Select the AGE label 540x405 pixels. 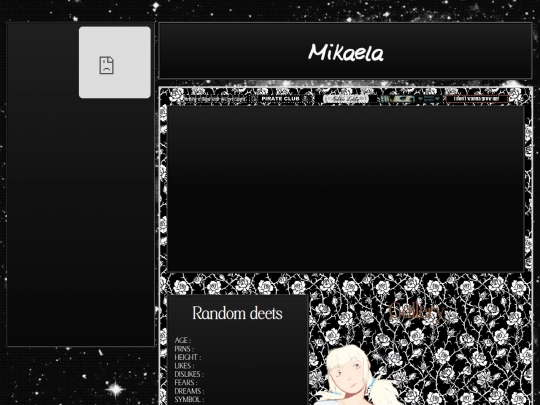point(183,340)
